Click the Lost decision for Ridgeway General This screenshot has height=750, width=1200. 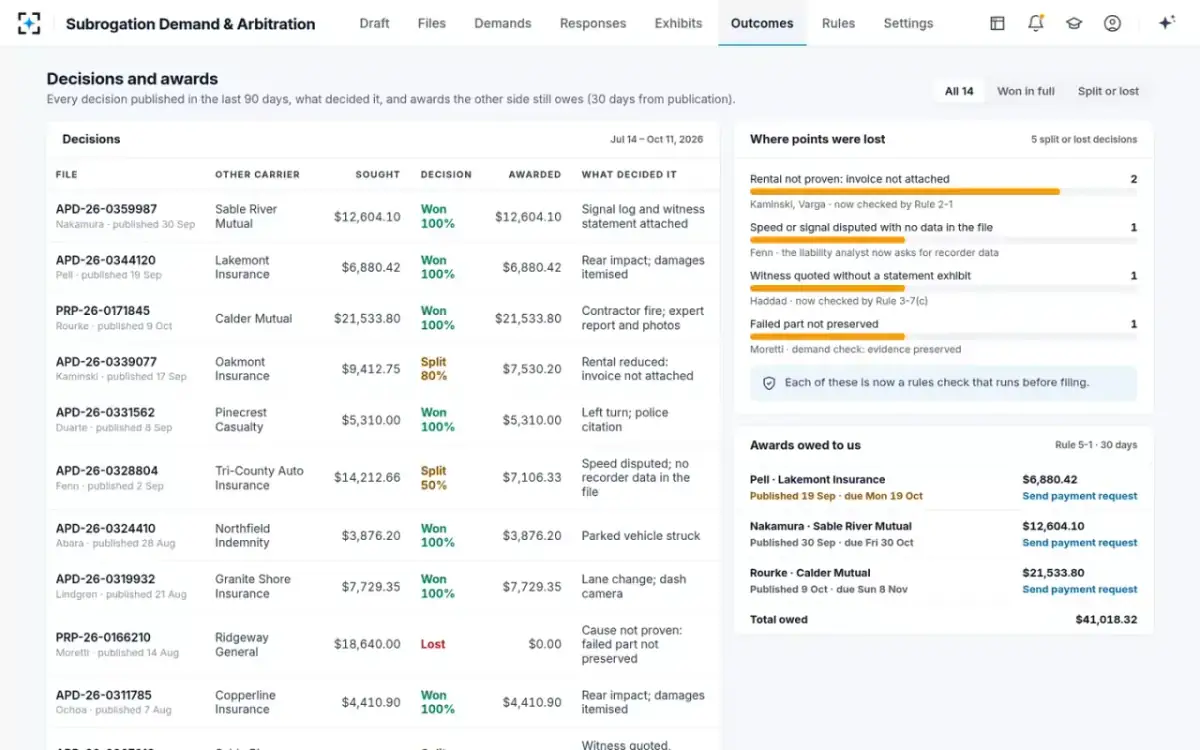433,645
